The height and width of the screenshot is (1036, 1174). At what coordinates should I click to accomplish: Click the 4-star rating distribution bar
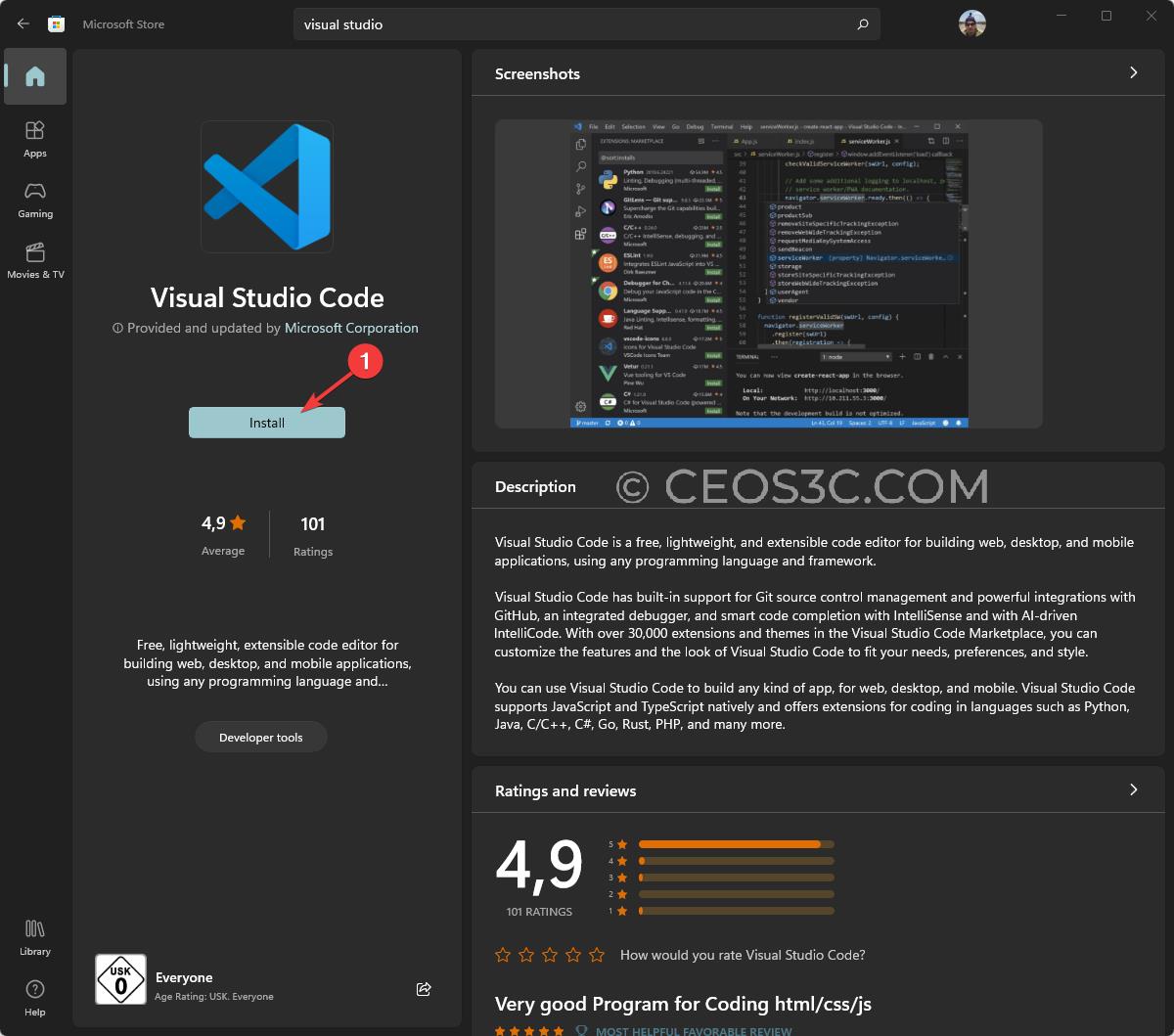[737, 861]
